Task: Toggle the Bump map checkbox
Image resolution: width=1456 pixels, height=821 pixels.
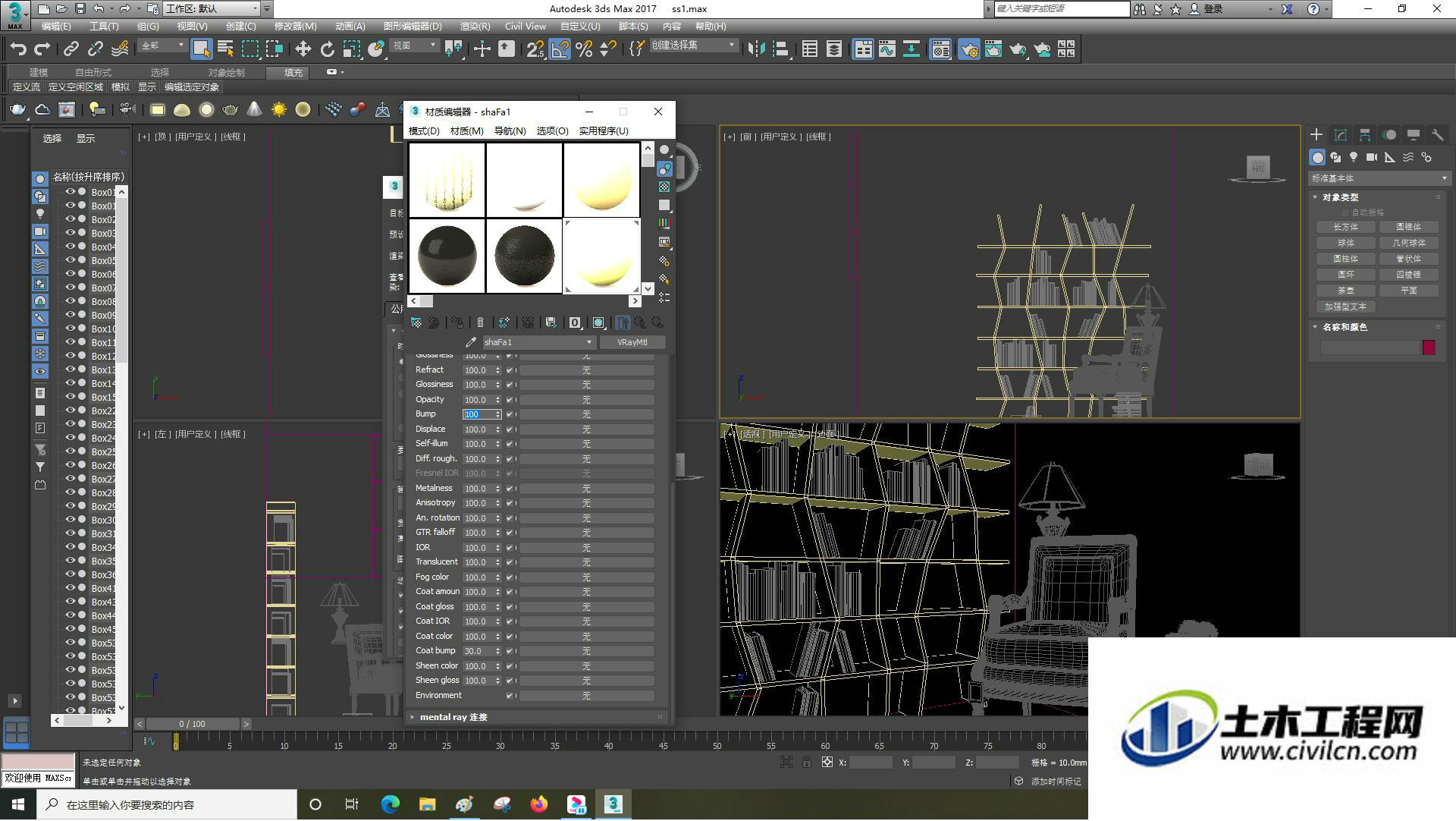Action: coord(510,414)
